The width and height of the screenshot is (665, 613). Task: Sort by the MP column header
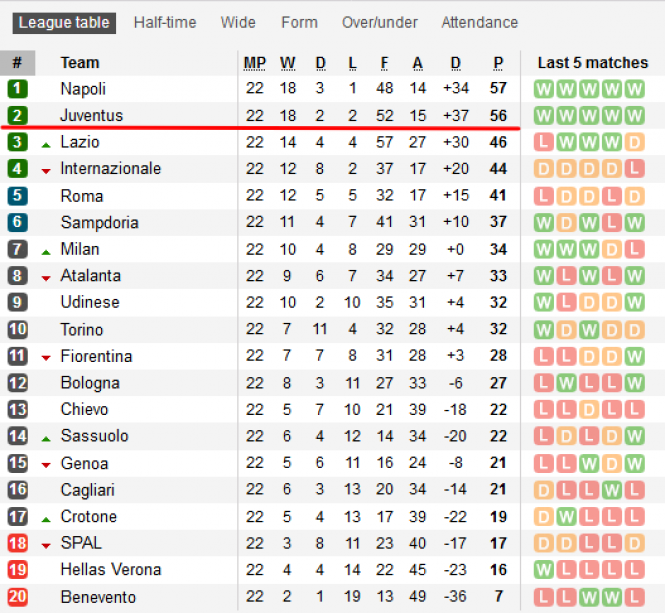click(255, 63)
